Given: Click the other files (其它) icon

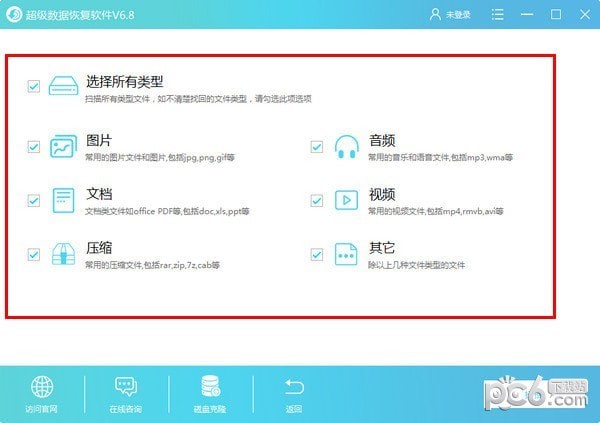Looking at the screenshot, I should coord(346,254).
